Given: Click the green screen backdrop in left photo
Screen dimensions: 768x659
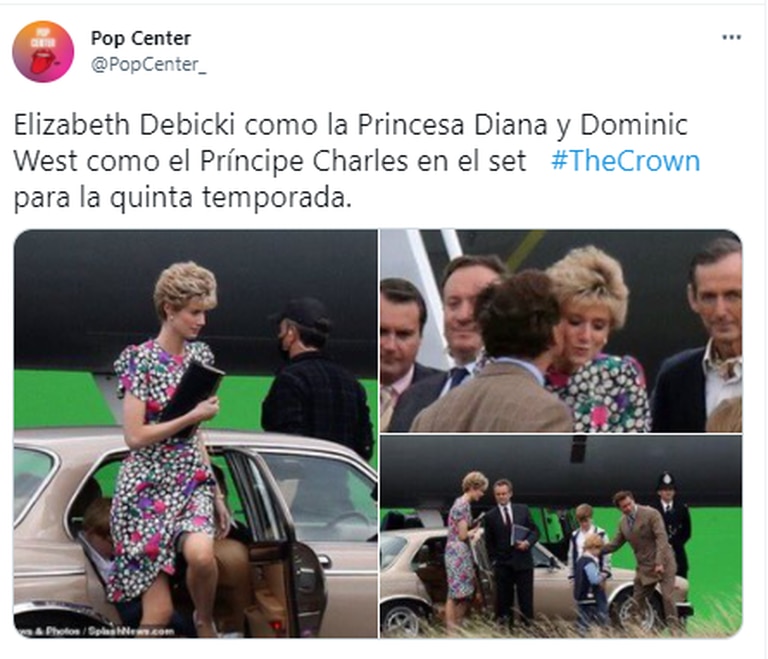Looking at the screenshot, I should click(64, 399).
